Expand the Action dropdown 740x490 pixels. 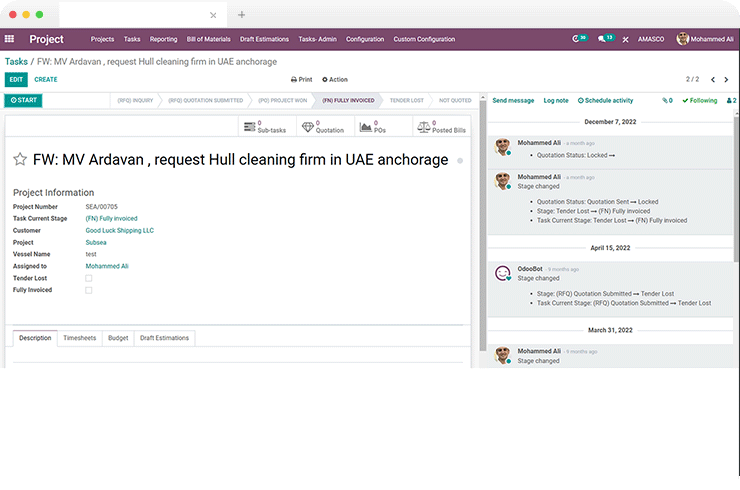point(335,79)
